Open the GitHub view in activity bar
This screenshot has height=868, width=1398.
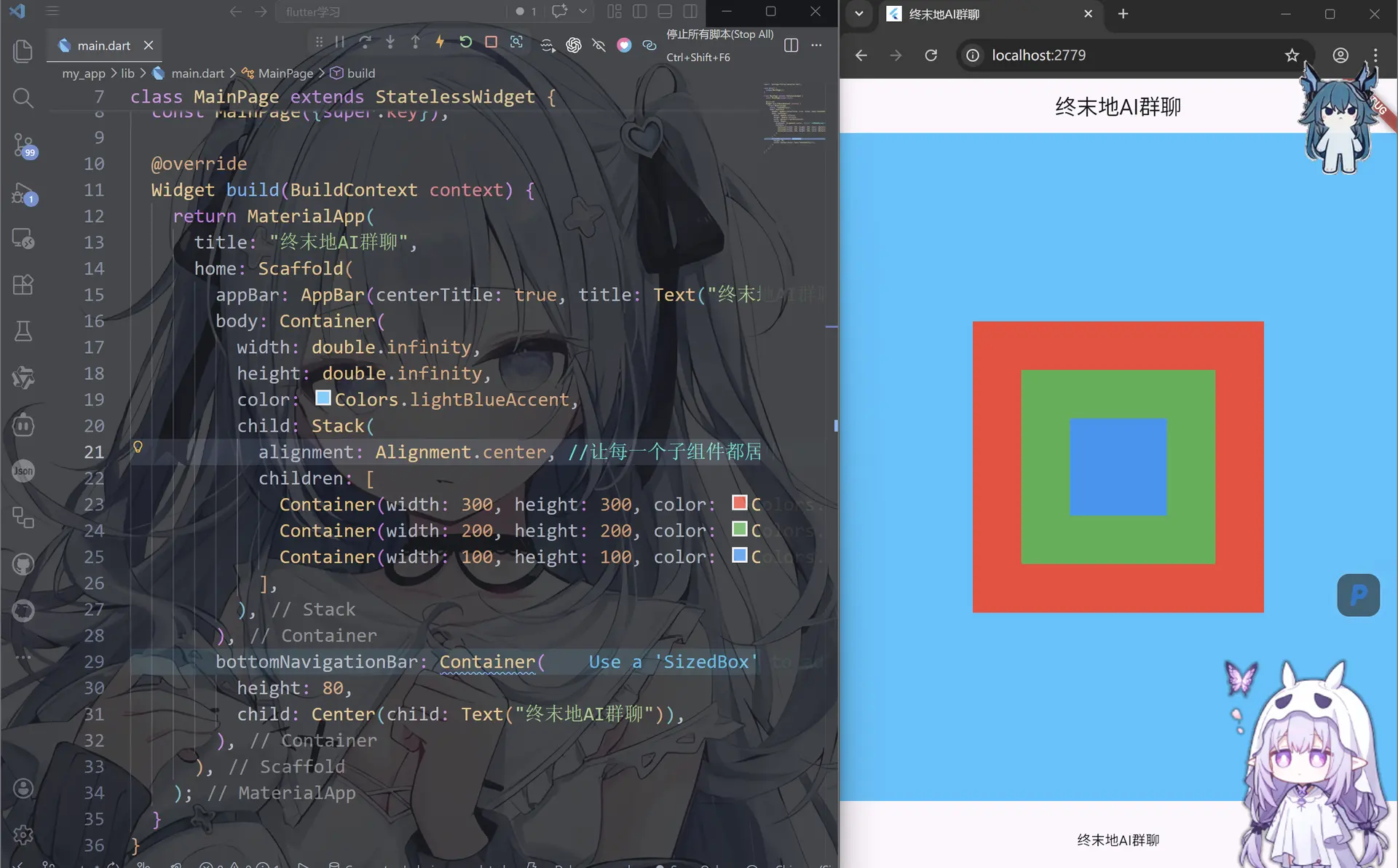pyautogui.click(x=23, y=564)
